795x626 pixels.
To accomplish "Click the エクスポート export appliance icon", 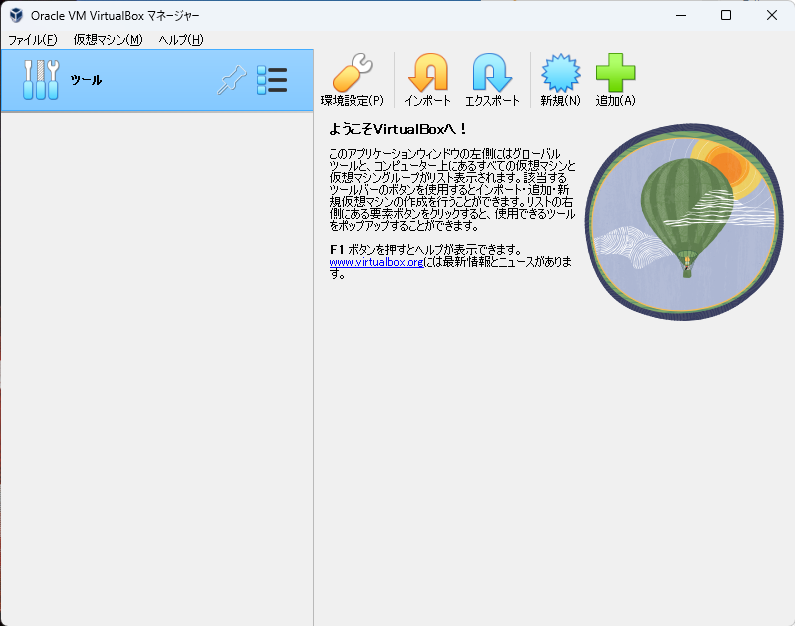I will tap(492, 80).
